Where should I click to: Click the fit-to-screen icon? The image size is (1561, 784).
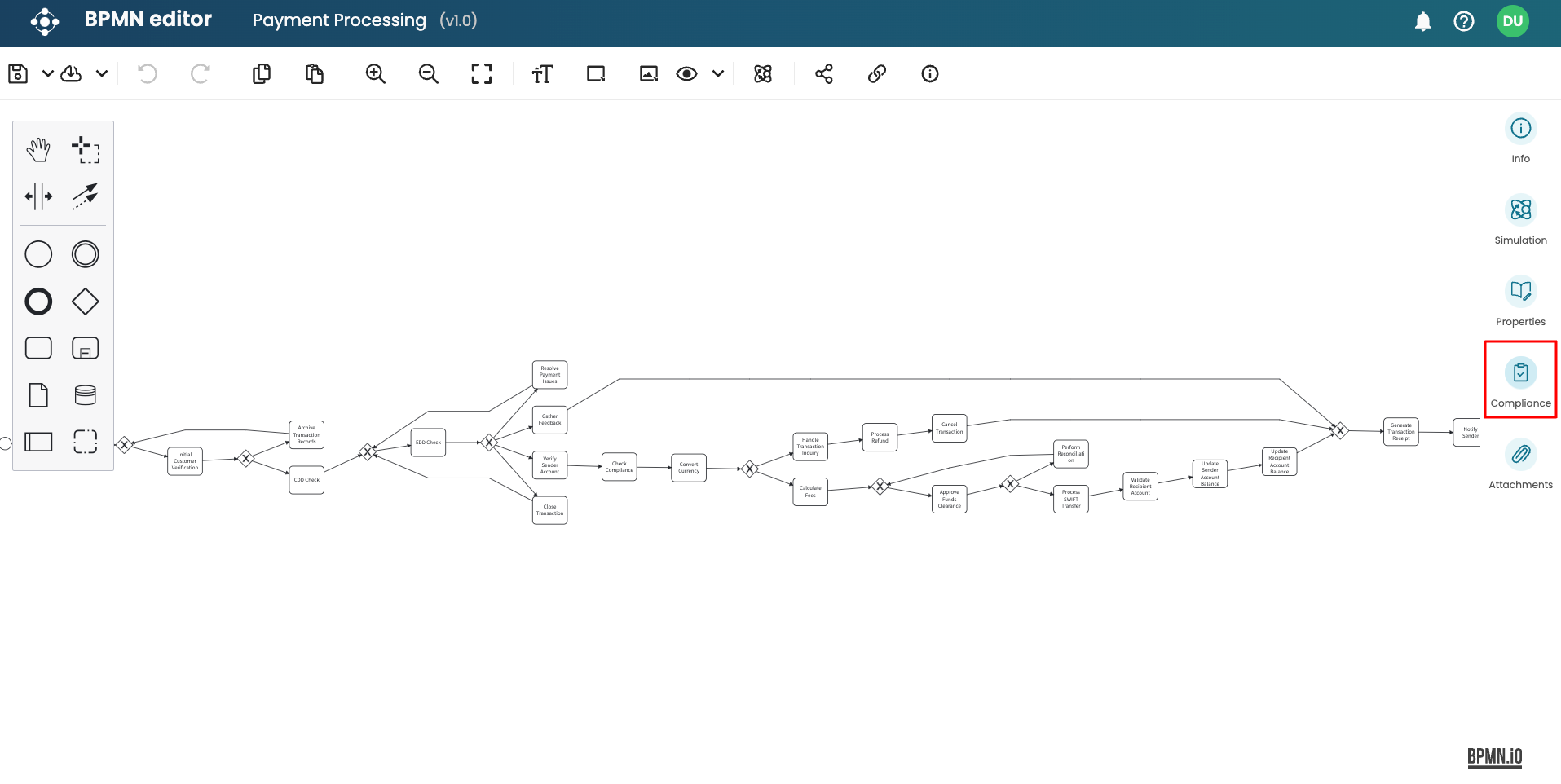click(482, 74)
